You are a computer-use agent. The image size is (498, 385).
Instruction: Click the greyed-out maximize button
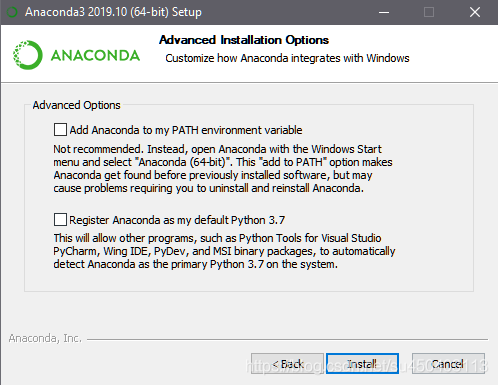click(429, 12)
